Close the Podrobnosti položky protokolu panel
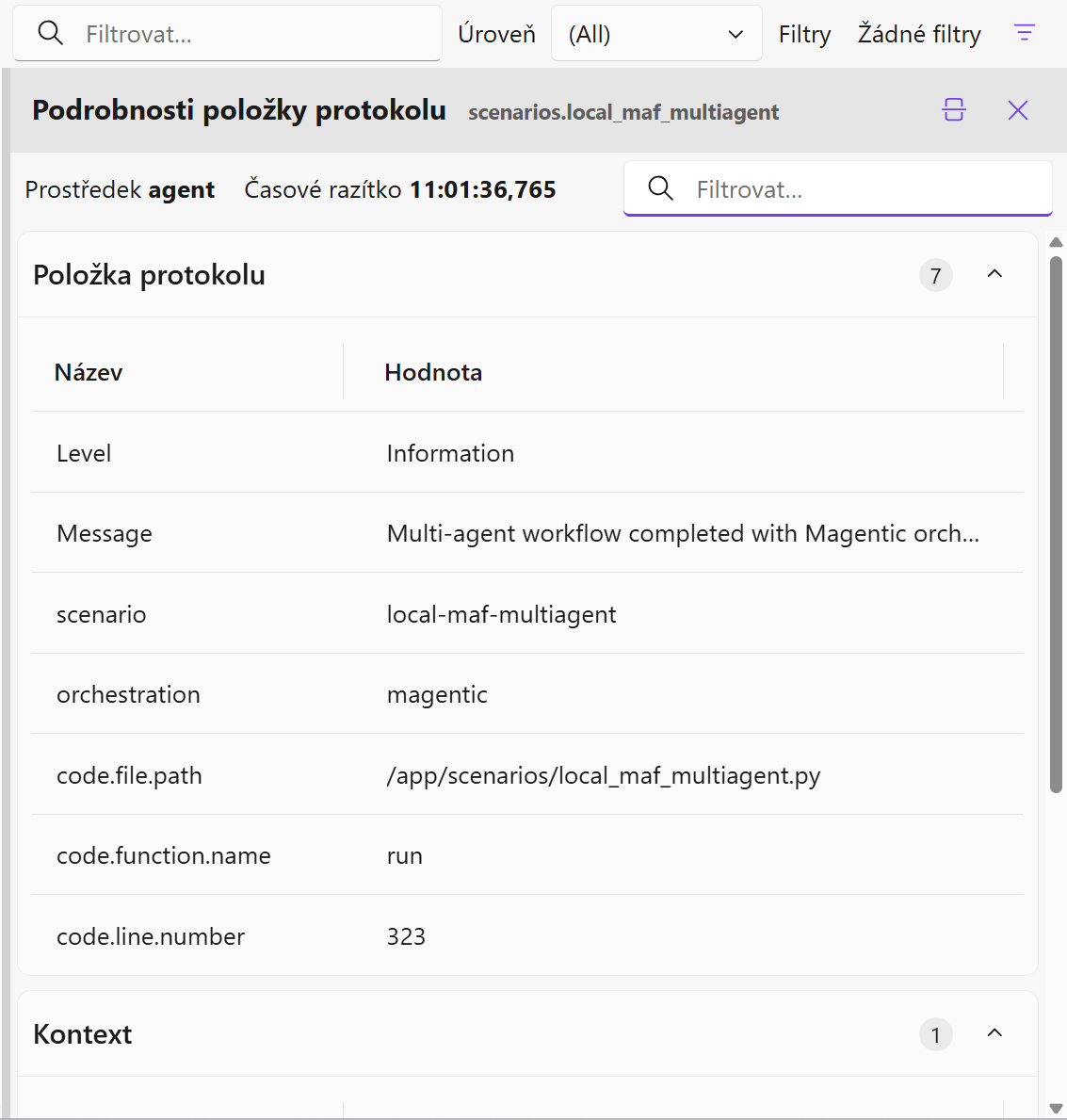 1018,110
